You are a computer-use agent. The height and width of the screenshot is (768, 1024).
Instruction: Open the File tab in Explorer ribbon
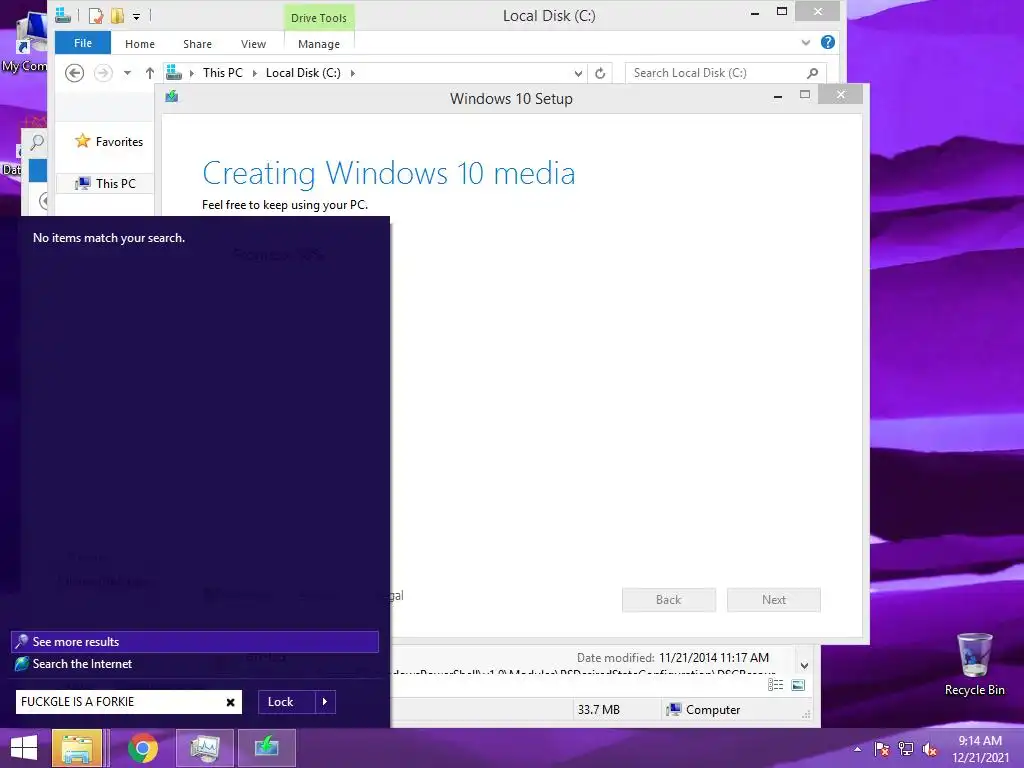click(x=82, y=43)
